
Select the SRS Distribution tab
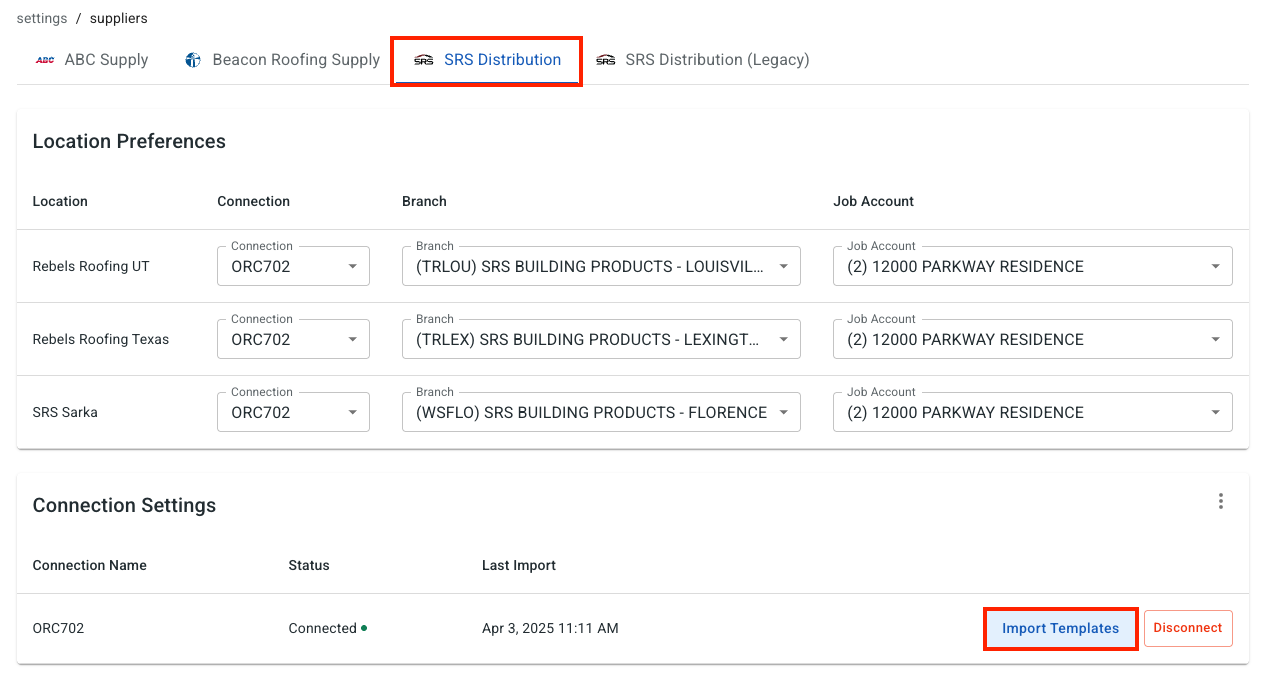[487, 60]
